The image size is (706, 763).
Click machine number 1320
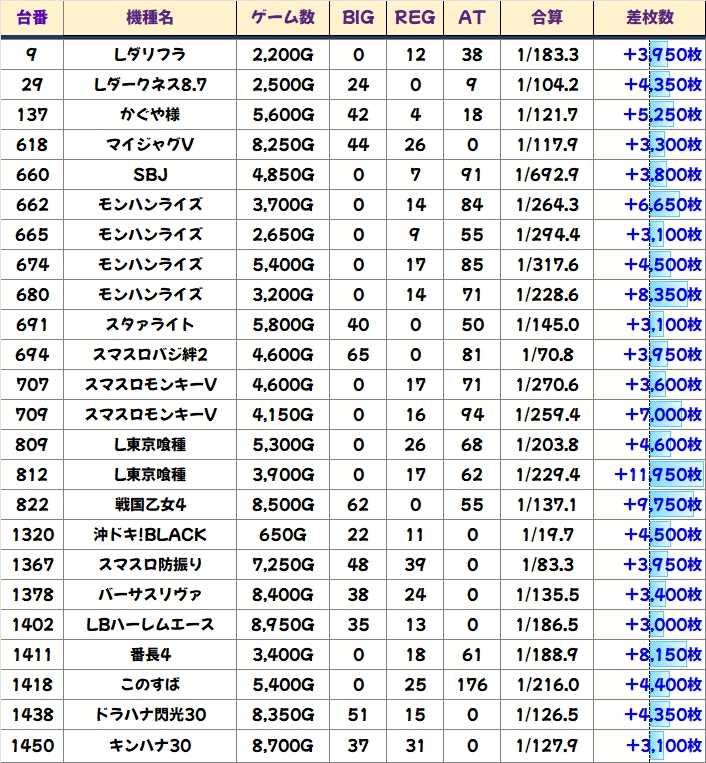pos(32,535)
